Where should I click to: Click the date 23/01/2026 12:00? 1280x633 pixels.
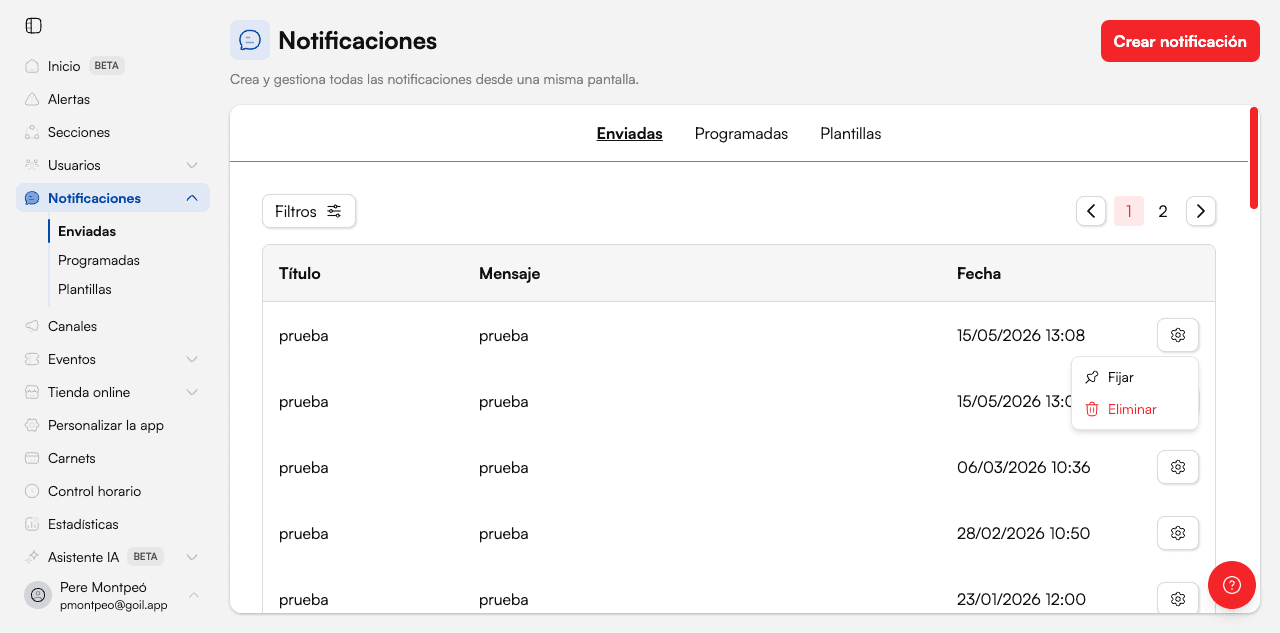1021,599
